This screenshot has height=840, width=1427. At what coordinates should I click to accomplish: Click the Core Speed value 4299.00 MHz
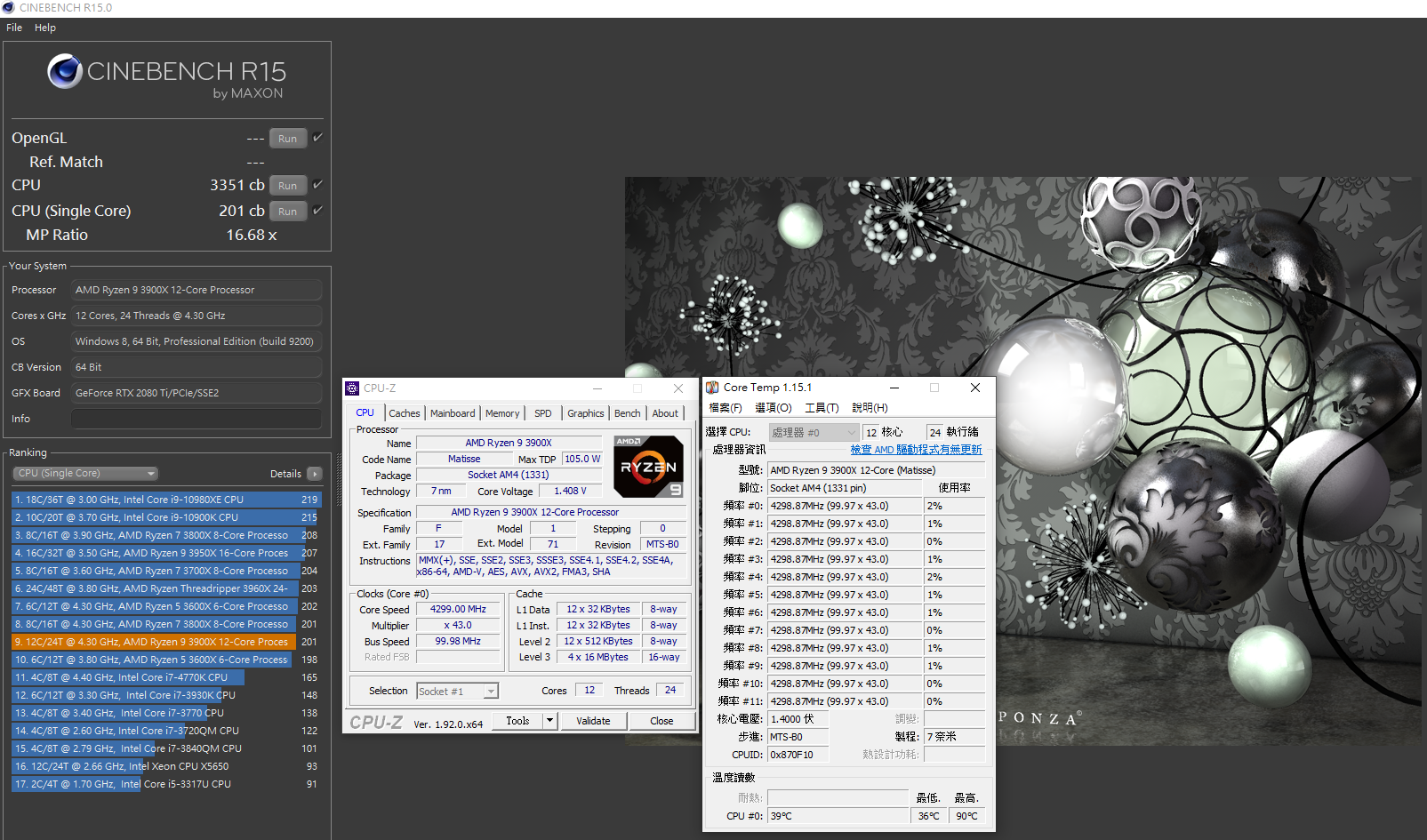[458, 610]
